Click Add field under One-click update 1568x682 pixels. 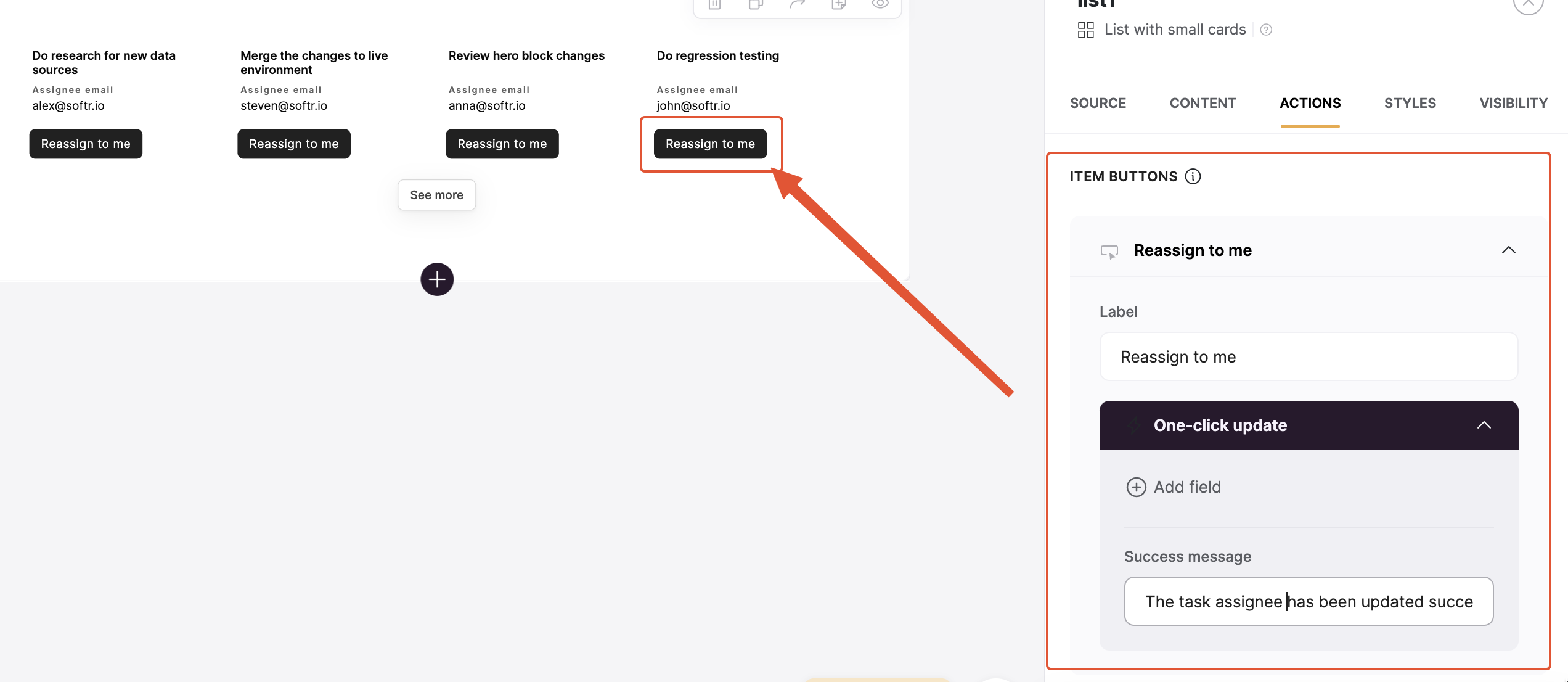(x=1174, y=487)
